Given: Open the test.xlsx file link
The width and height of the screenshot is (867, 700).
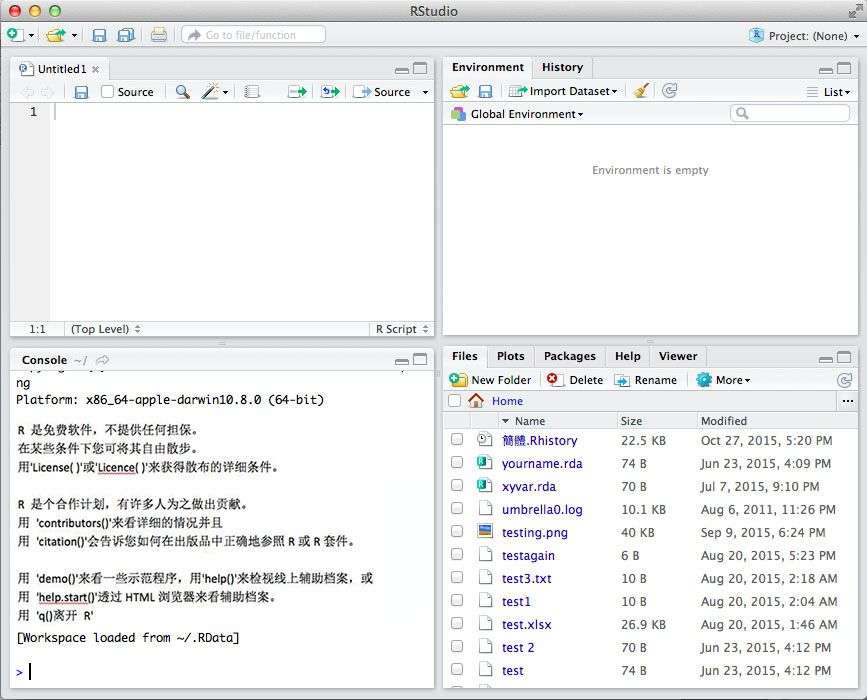Looking at the screenshot, I should (x=526, y=625).
